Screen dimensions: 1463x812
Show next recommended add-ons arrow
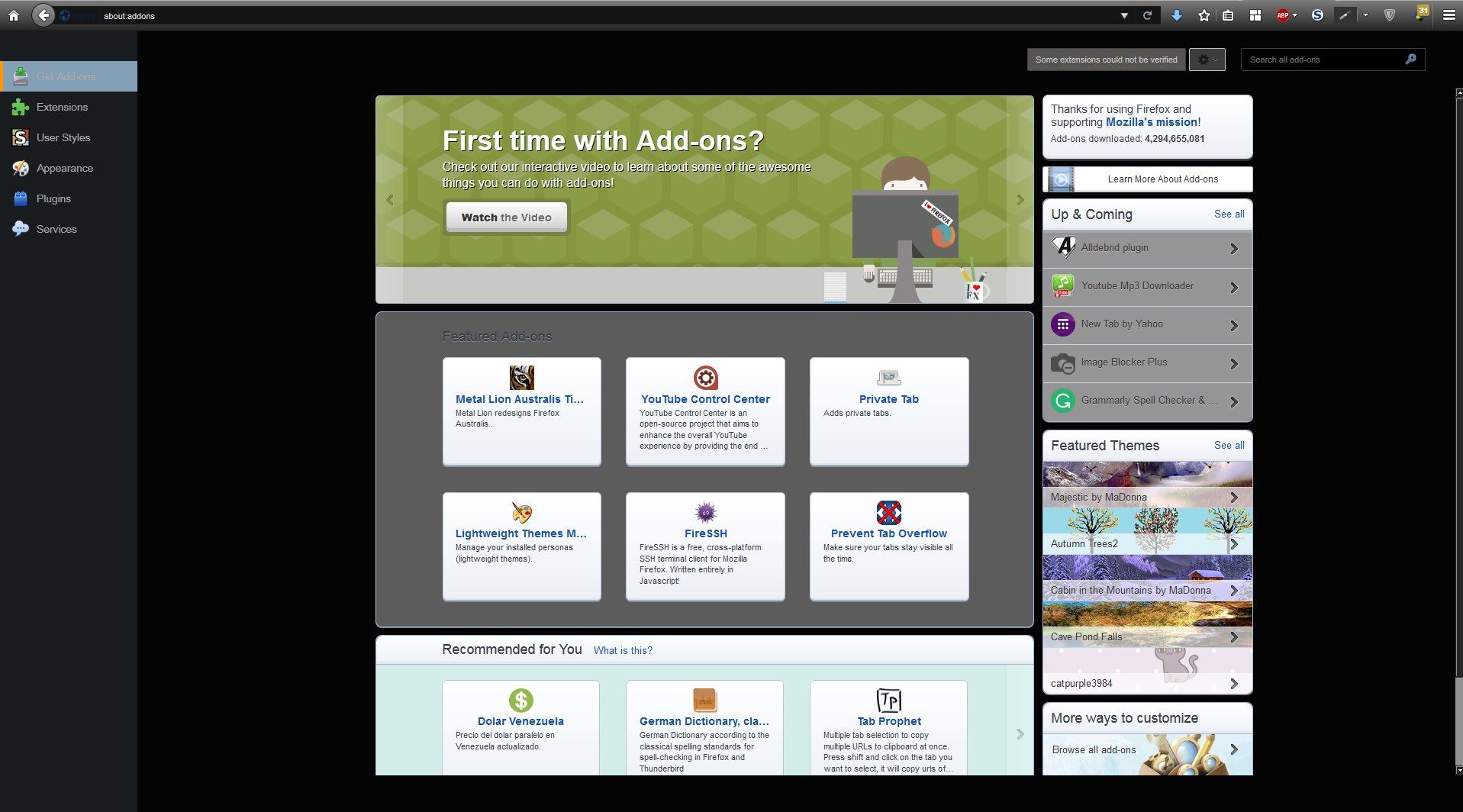coord(1020,734)
